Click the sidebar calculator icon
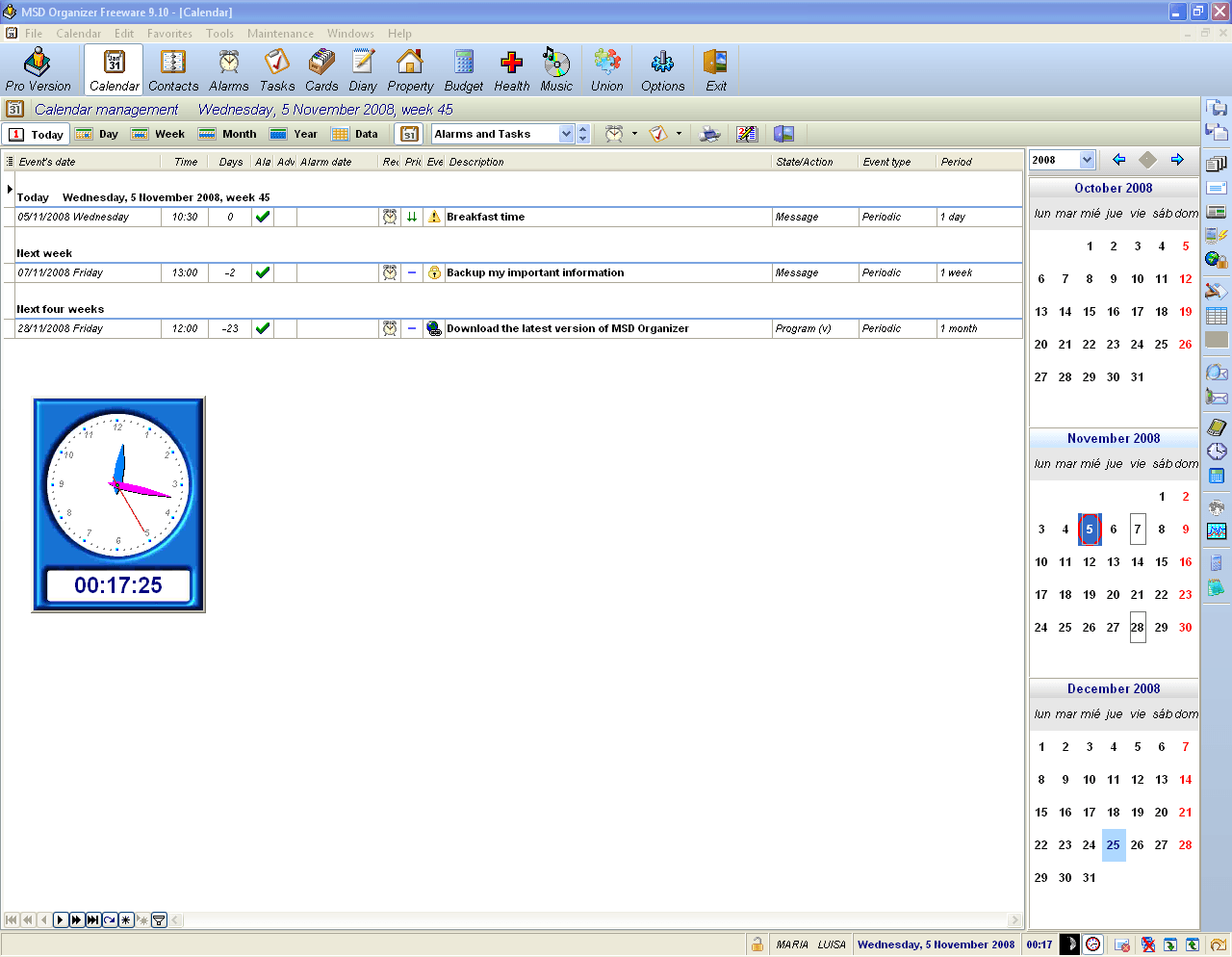This screenshot has height=957, width=1232. point(1217,476)
